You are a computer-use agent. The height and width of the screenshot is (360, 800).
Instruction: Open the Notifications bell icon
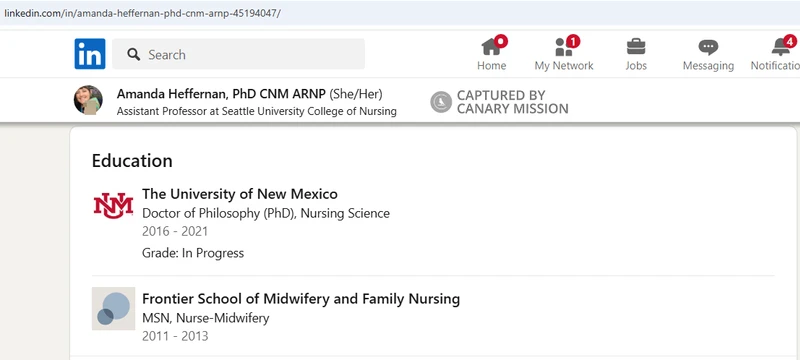click(x=781, y=47)
